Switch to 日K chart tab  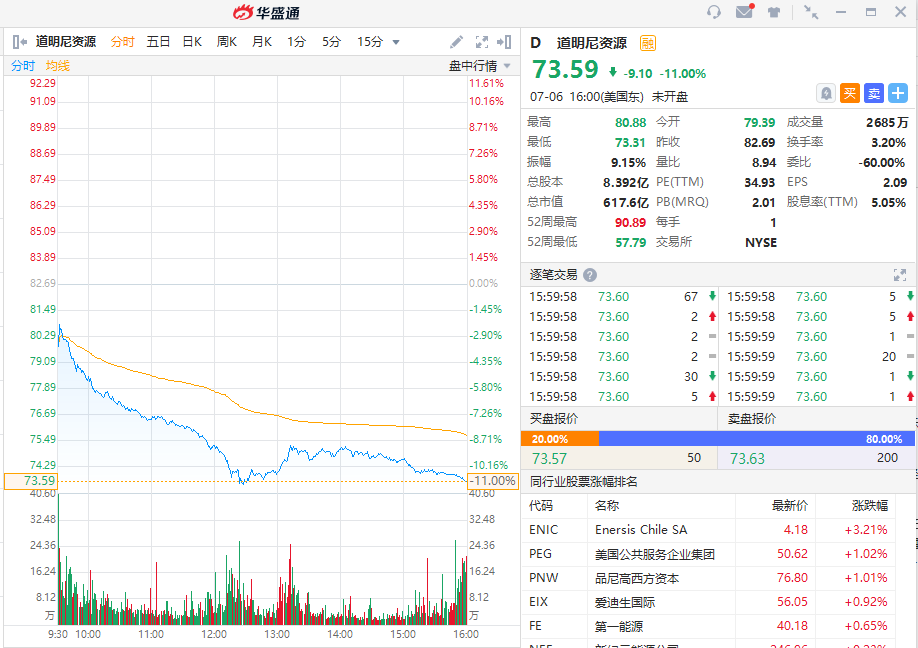[x=192, y=42]
